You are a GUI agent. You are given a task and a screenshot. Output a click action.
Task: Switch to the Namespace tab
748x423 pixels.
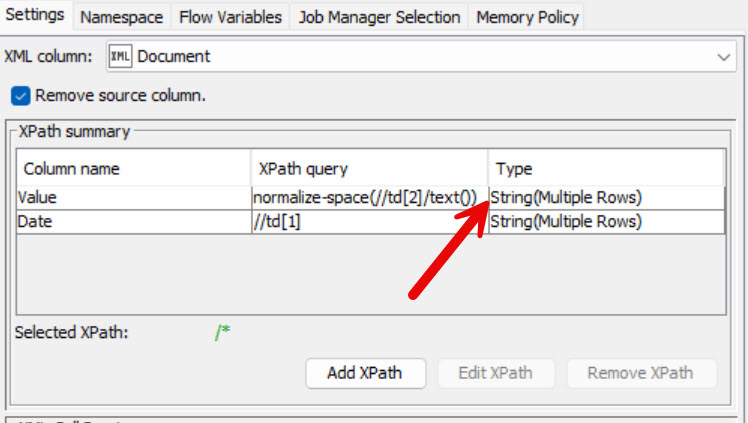(x=121, y=17)
